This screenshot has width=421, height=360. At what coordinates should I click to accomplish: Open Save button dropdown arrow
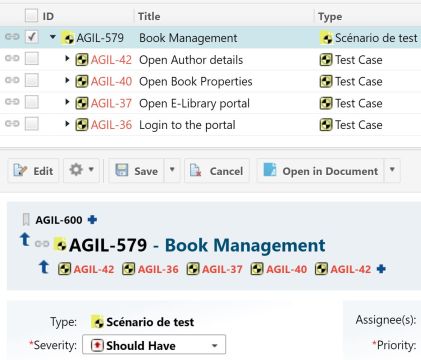point(172,170)
